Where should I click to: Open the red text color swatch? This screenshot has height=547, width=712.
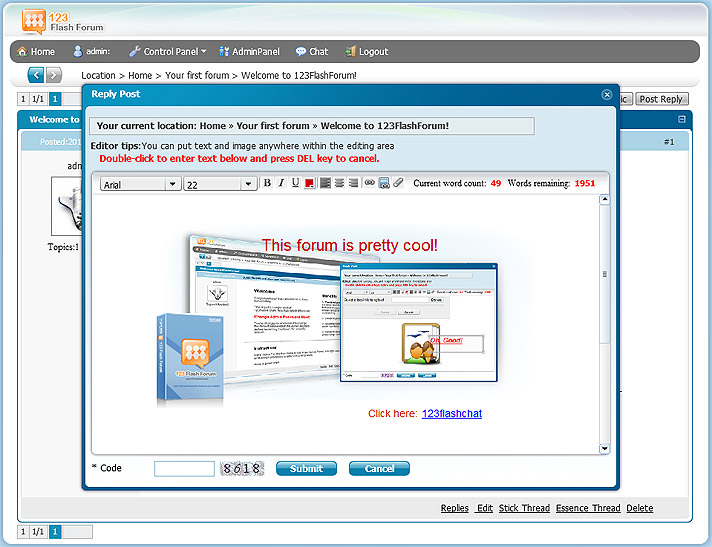point(309,183)
